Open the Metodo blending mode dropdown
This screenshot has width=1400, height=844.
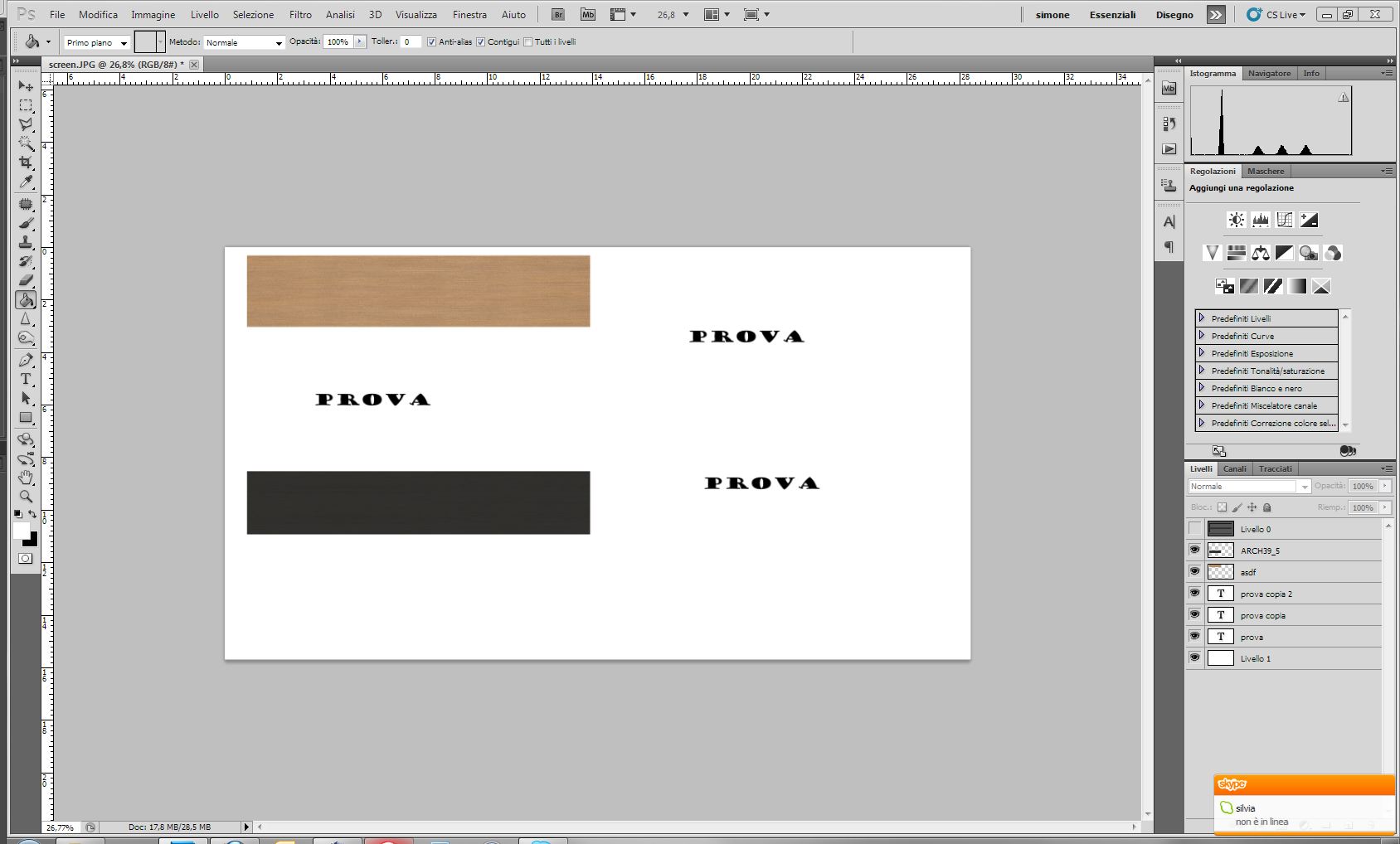pyautogui.click(x=244, y=42)
